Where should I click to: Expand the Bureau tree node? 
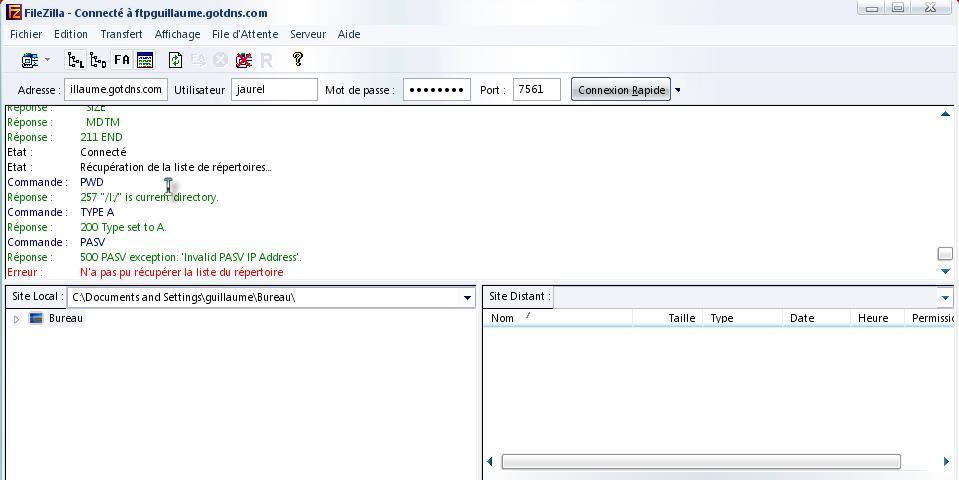17,319
